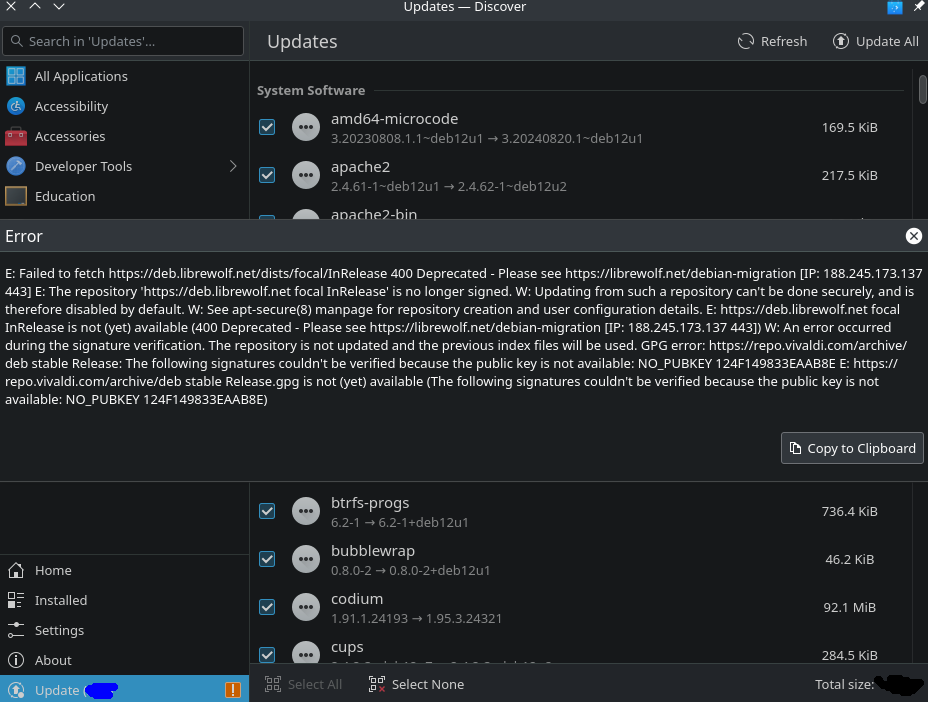Click the orange update warning badge
This screenshot has width=928, height=702.
click(x=233, y=690)
